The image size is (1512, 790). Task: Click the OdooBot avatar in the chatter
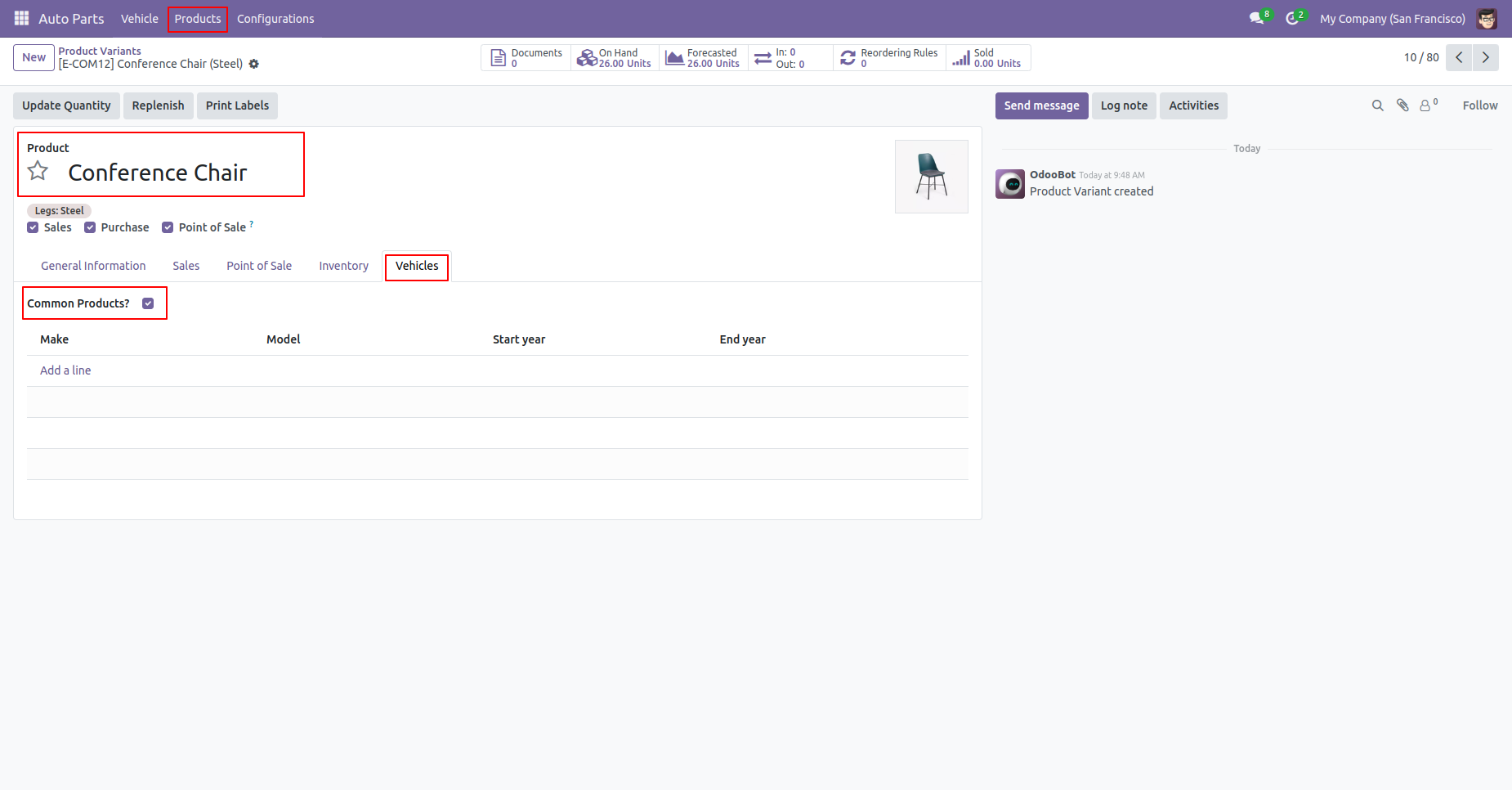click(1010, 184)
